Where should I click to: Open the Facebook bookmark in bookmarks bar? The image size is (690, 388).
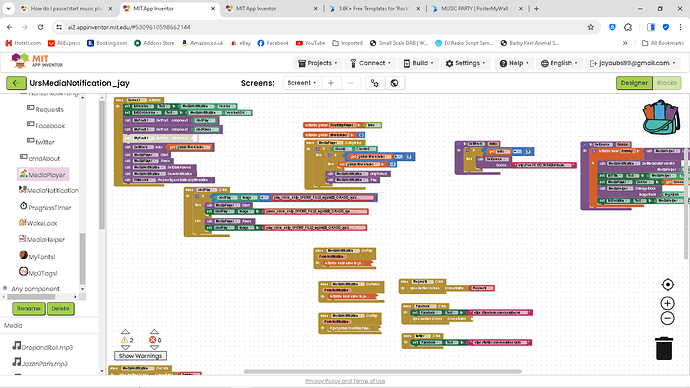(x=273, y=43)
